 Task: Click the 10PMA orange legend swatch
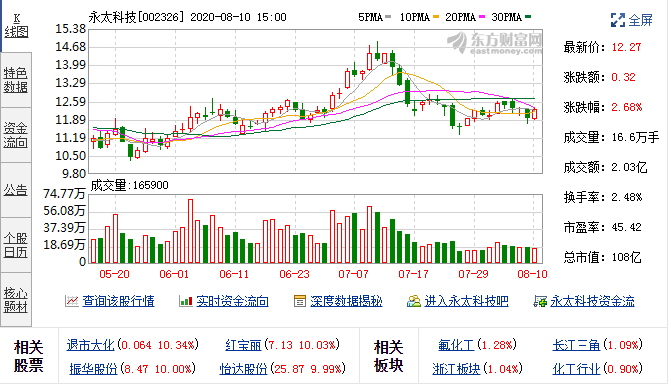point(436,17)
